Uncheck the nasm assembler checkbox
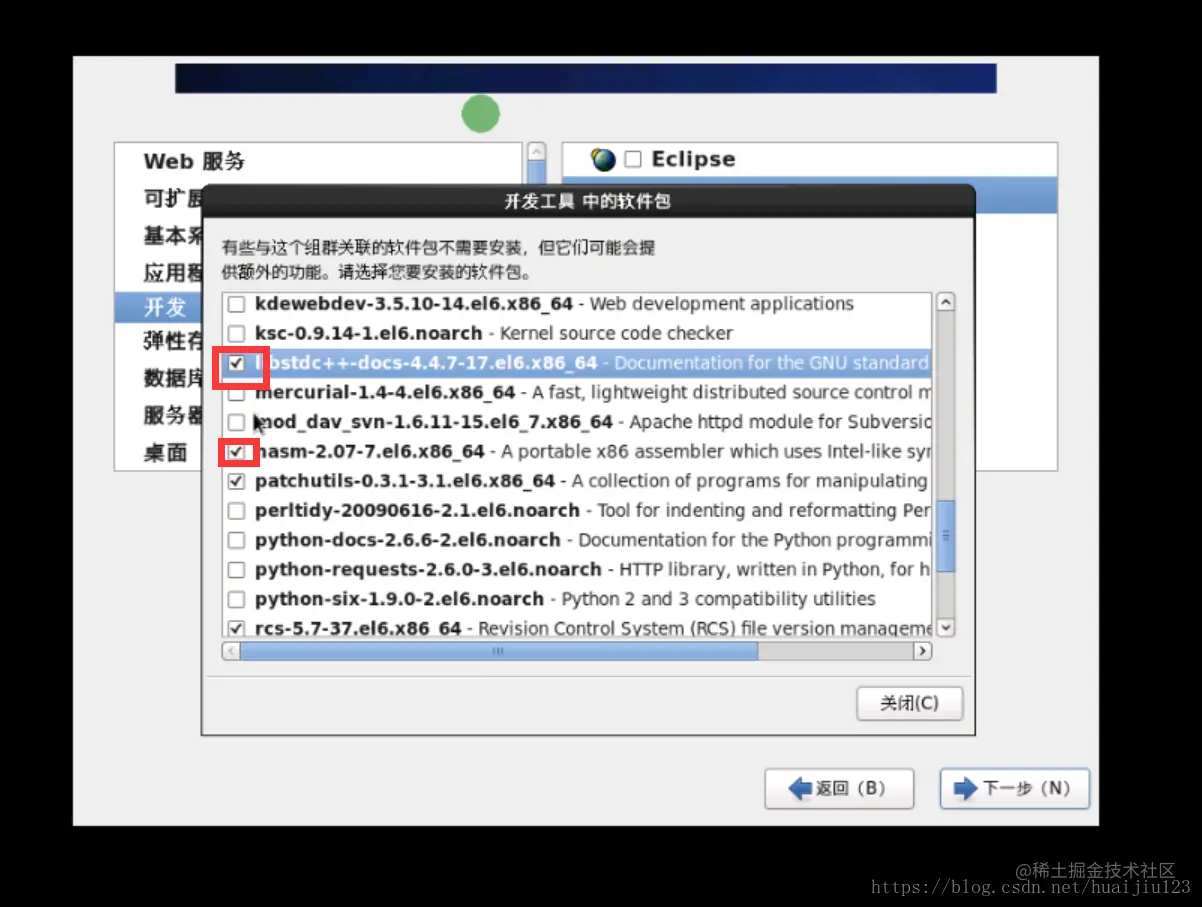The width and height of the screenshot is (1202, 907). tap(236, 452)
